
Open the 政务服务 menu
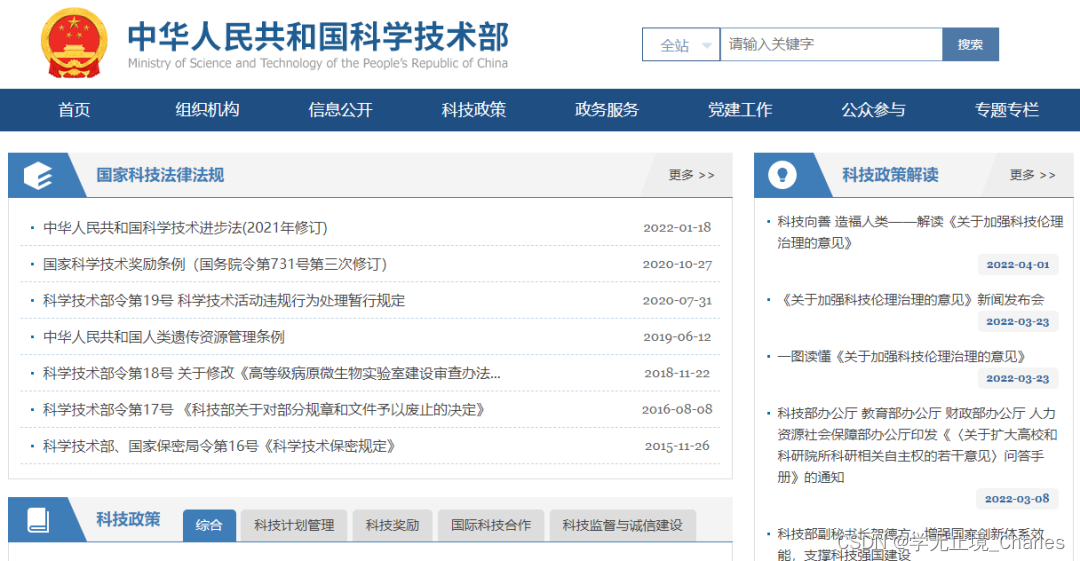coord(607,110)
